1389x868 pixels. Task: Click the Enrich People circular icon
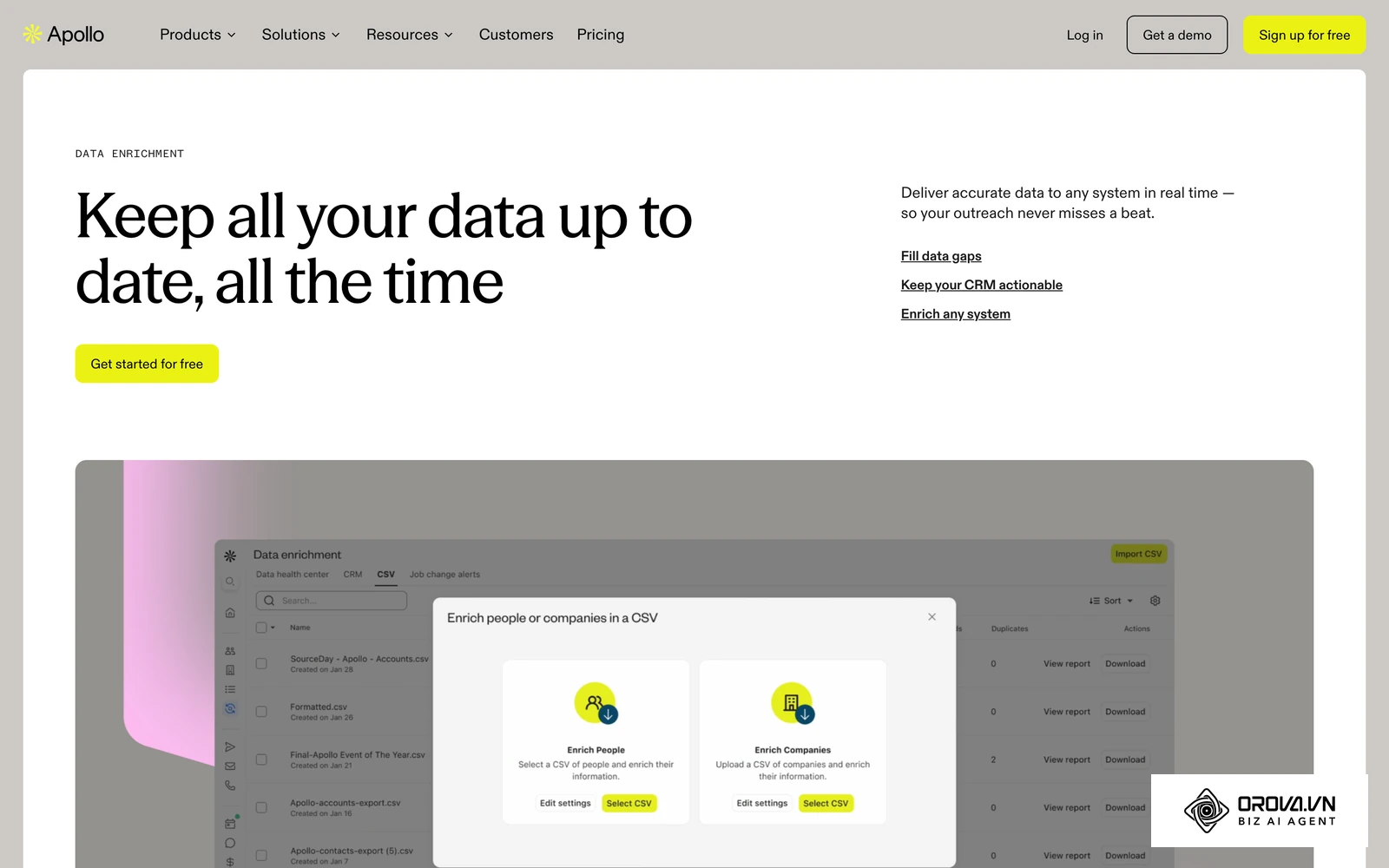pos(596,703)
